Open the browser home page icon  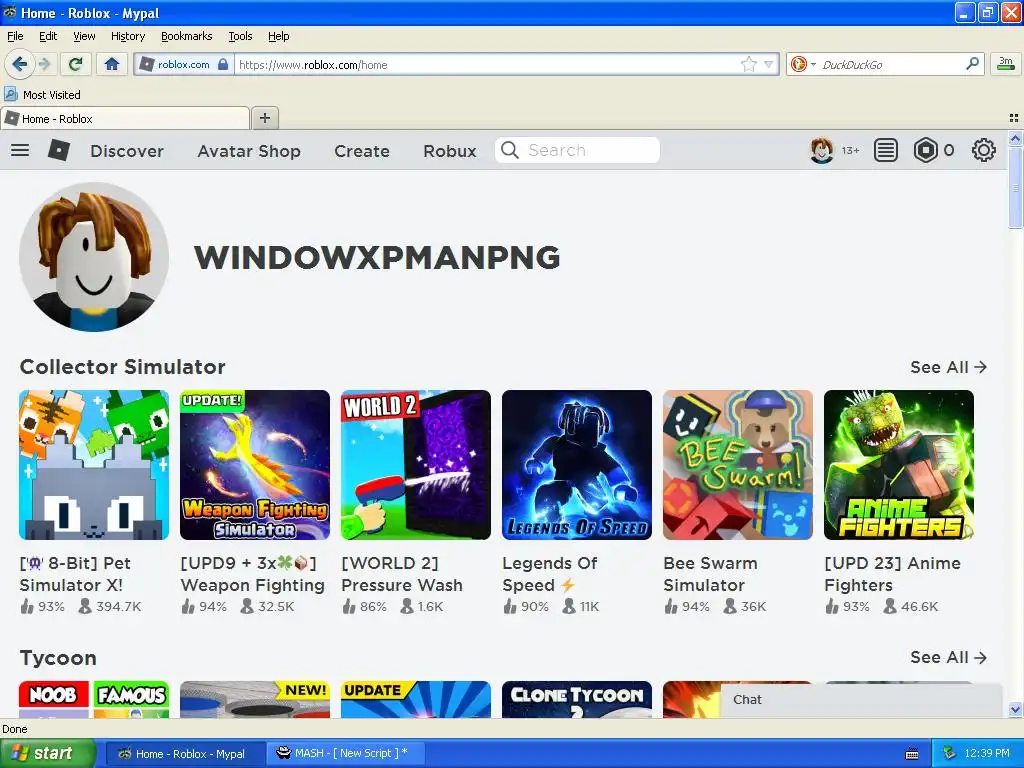point(112,64)
